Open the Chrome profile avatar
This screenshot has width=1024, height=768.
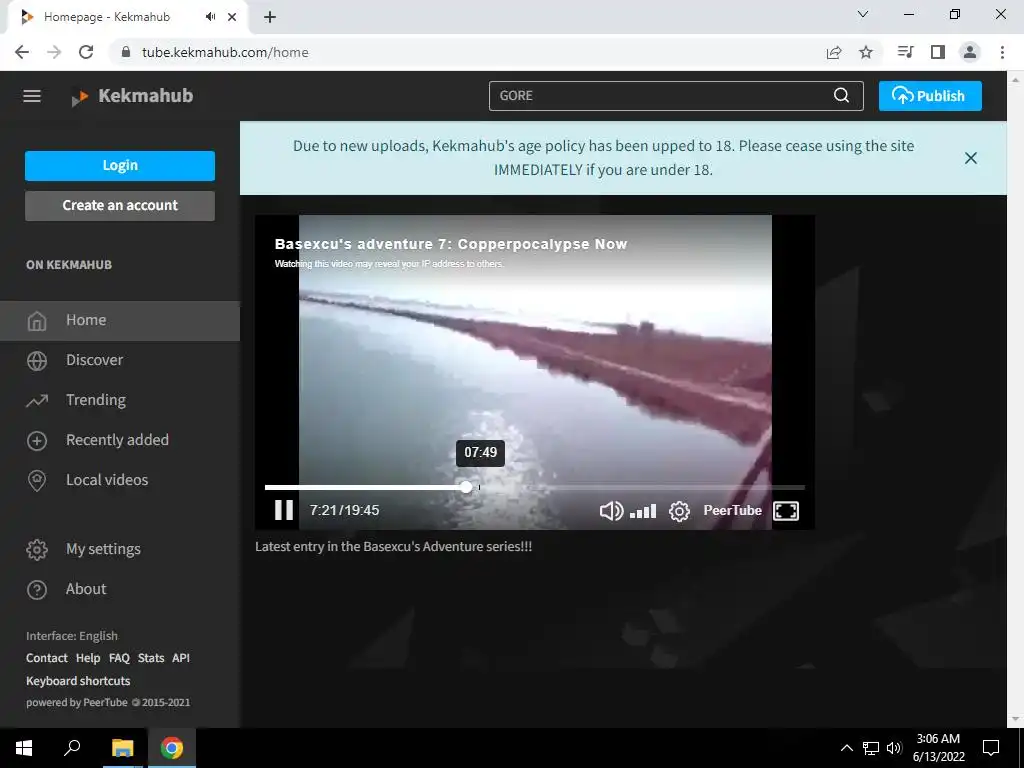coord(970,52)
